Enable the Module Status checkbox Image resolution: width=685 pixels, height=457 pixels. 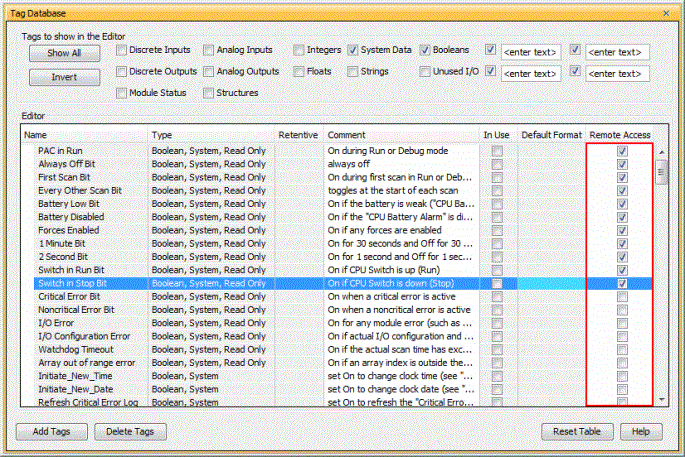121,93
